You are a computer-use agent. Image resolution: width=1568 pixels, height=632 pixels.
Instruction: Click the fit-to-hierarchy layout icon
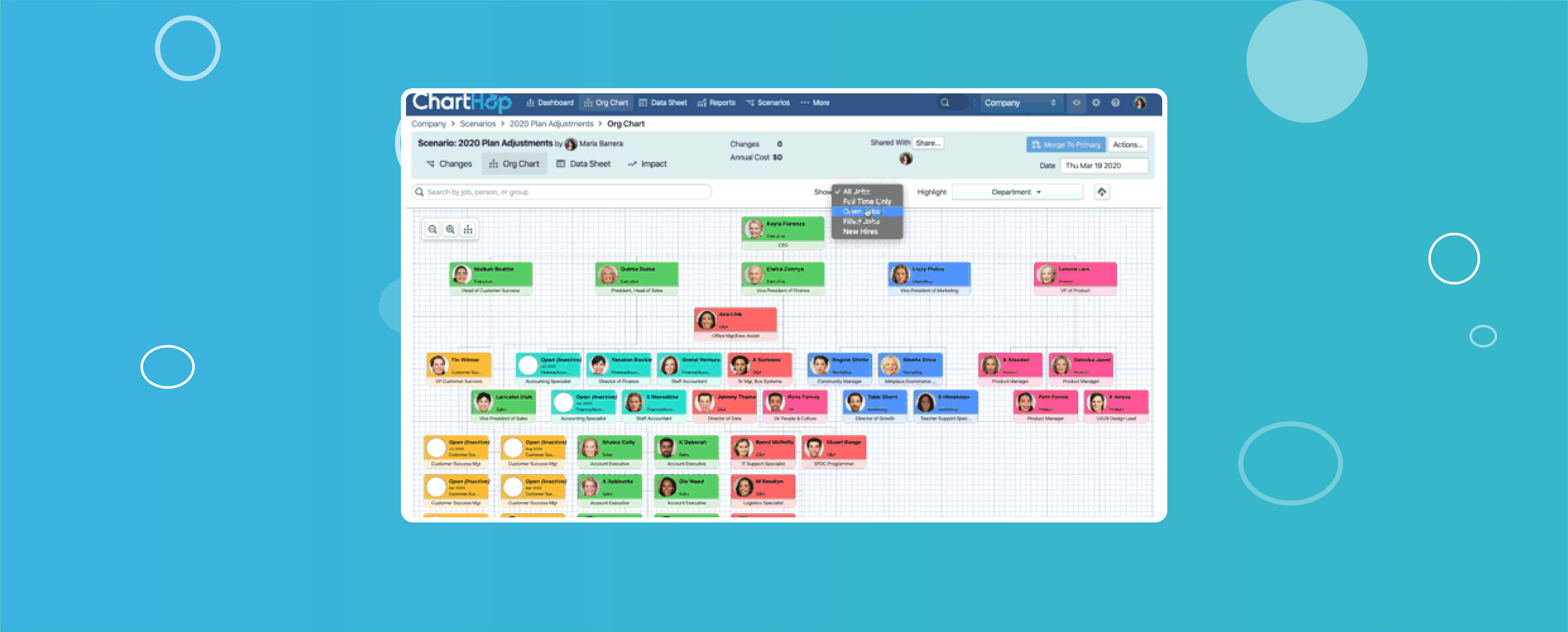[x=467, y=230]
